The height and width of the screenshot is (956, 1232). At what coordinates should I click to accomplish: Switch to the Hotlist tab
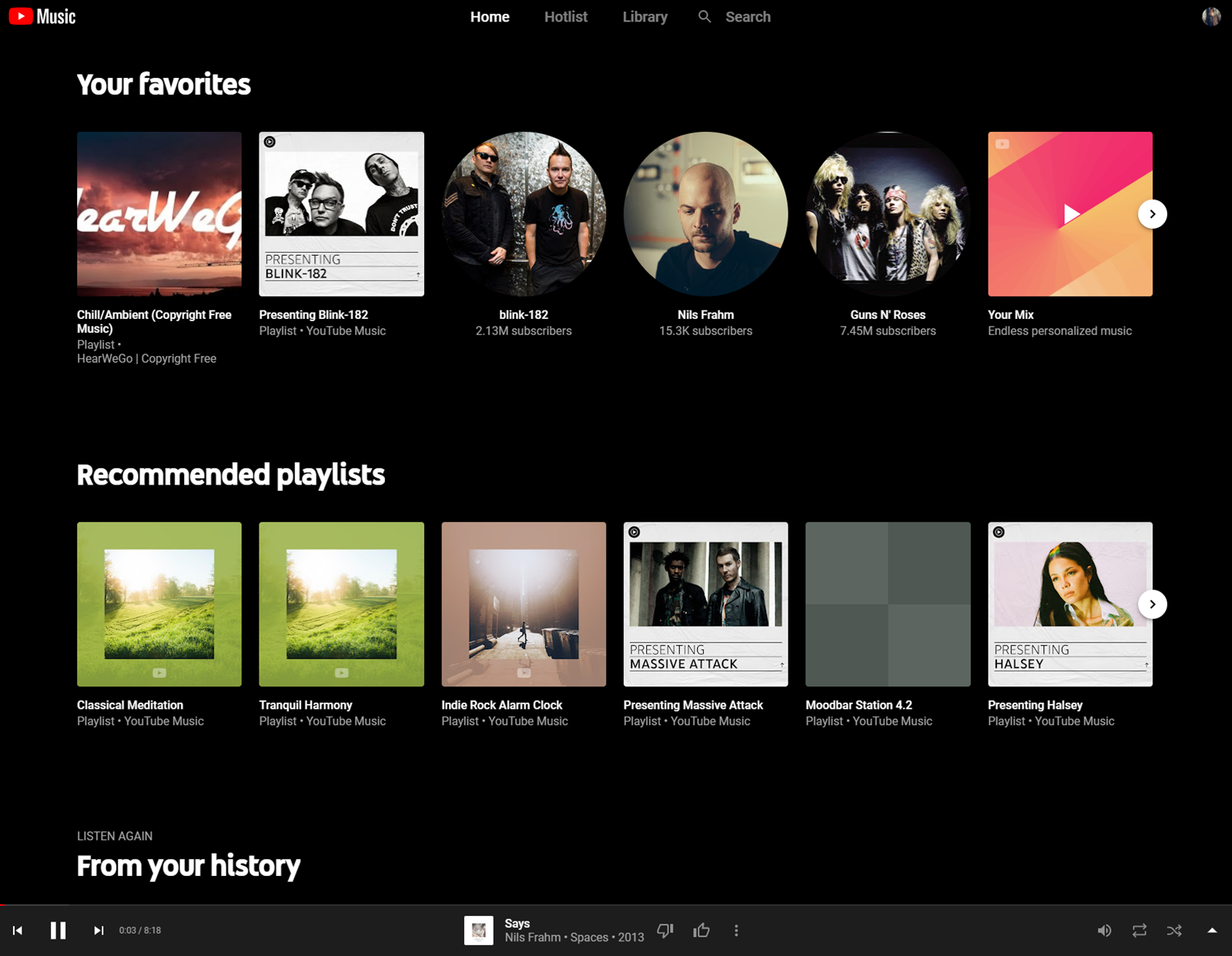click(x=565, y=17)
